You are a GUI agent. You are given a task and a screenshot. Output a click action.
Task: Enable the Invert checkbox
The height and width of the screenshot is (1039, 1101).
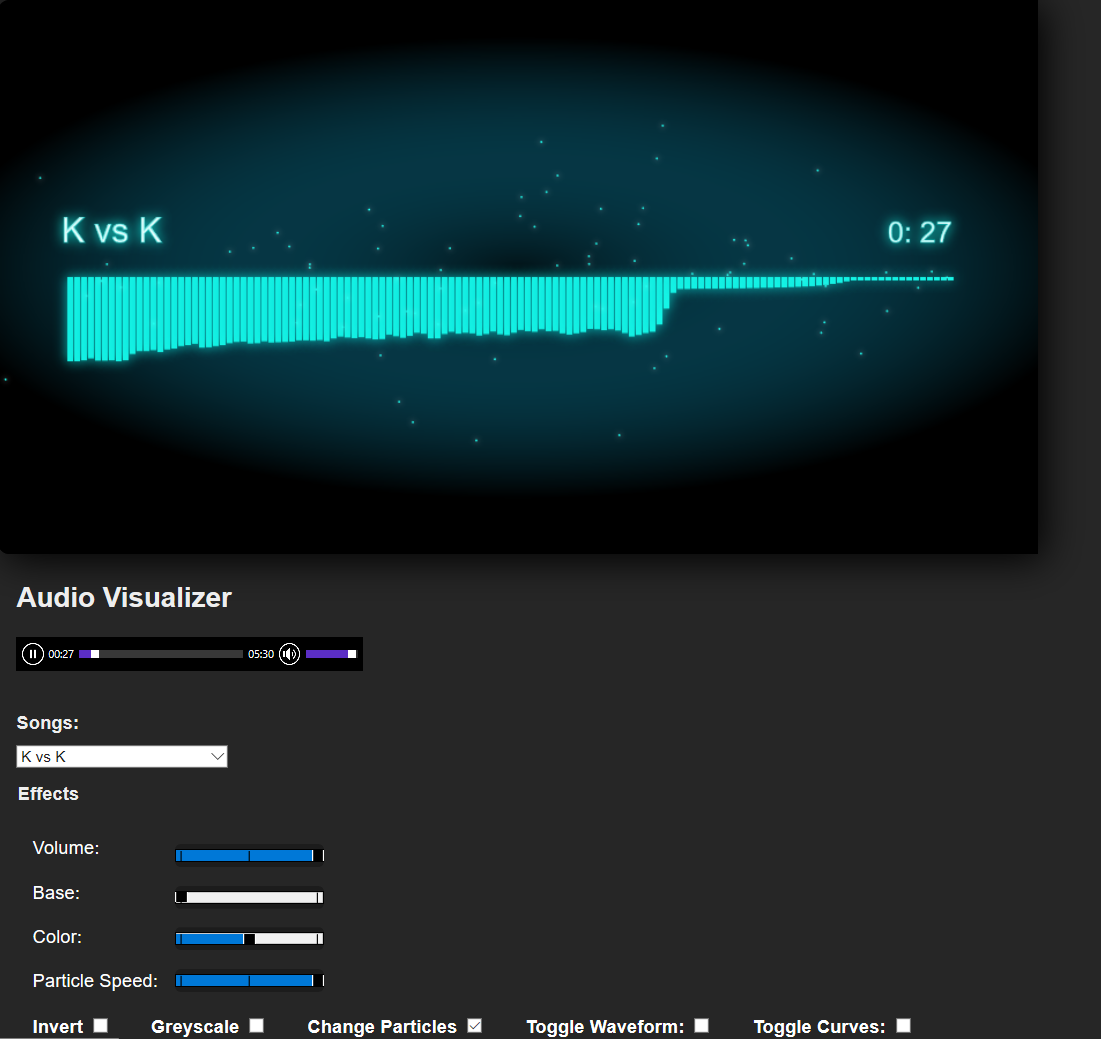click(x=100, y=1025)
